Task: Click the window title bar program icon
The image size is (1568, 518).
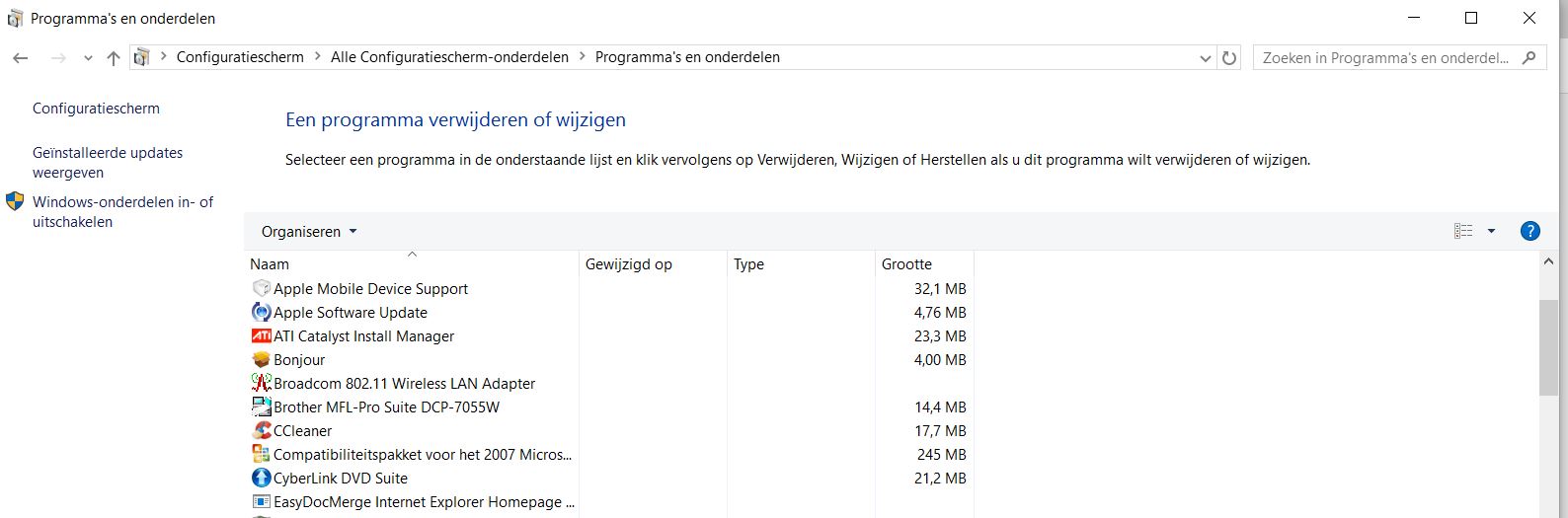Action: pos(15,18)
